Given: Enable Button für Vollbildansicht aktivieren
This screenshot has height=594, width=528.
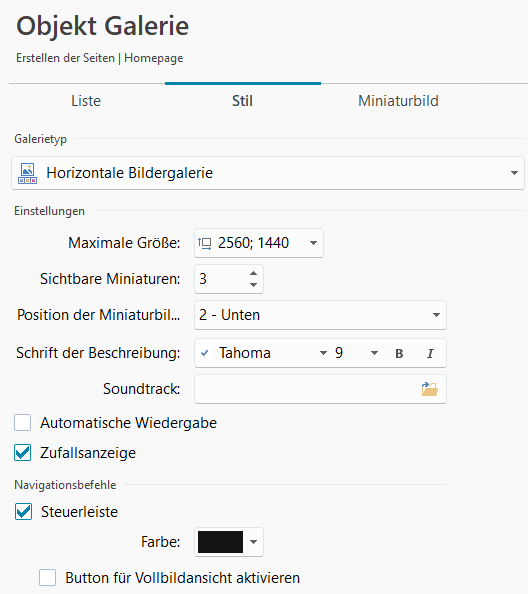Looking at the screenshot, I should [47, 578].
